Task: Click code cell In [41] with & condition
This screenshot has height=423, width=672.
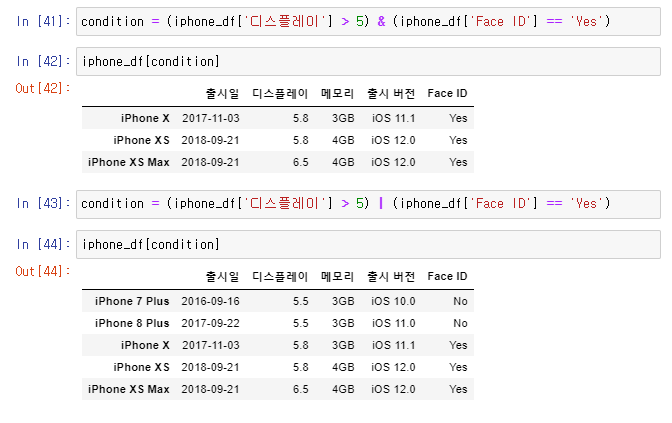Action: pyautogui.click(x=368, y=21)
